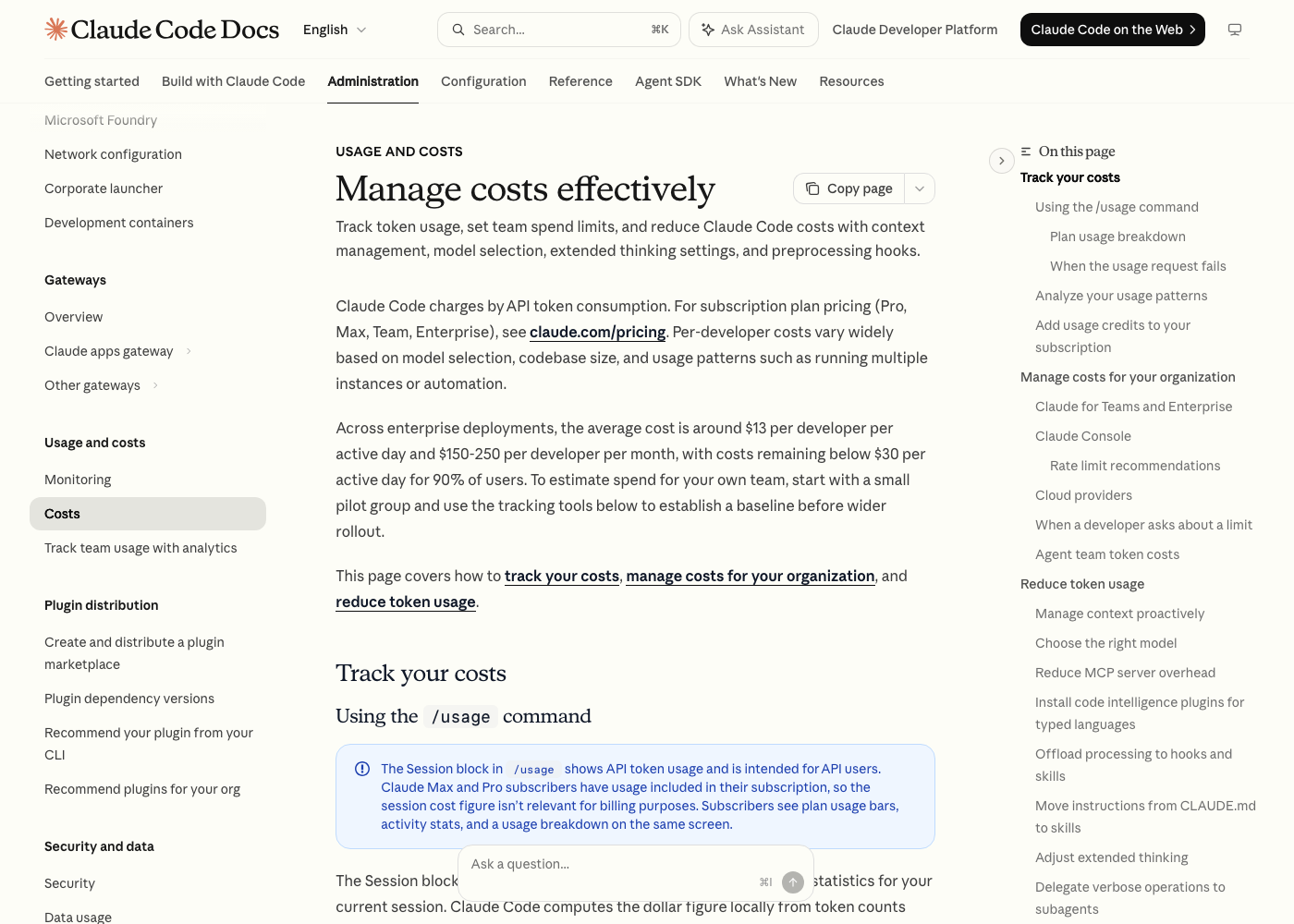Open the Copy page dropdown arrow
The image size is (1294, 924).
[x=920, y=188]
